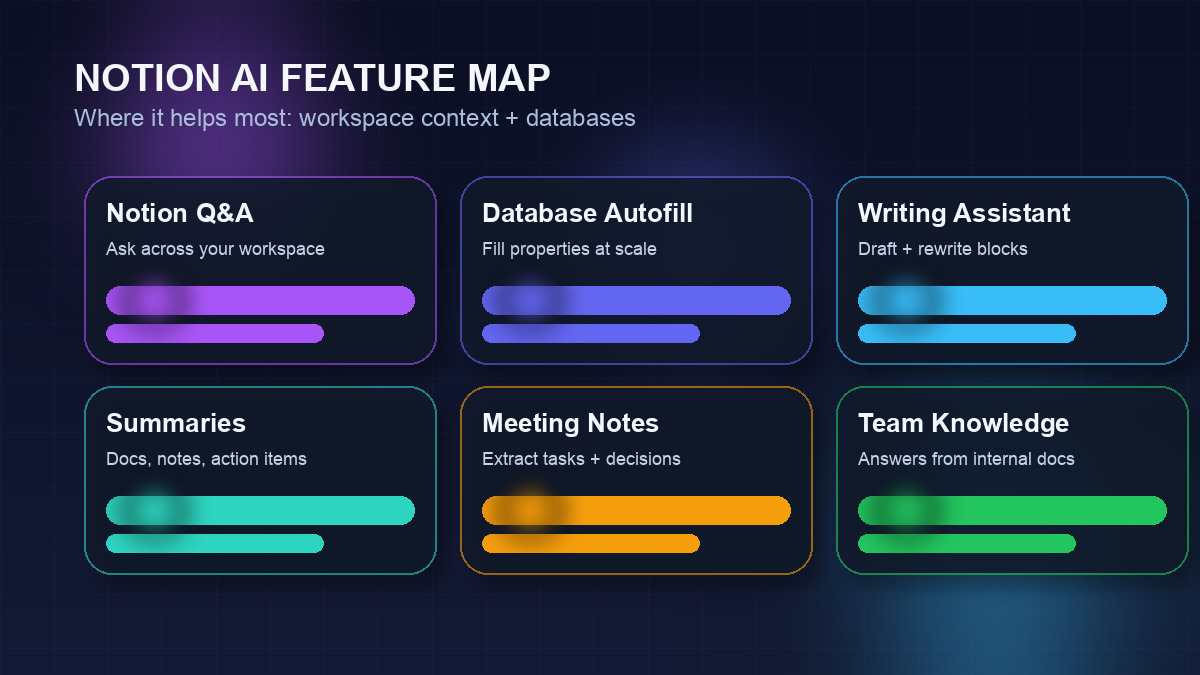Image resolution: width=1200 pixels, height=675 pixels.
Task: Select the cyan bar under Writing Assistant
Action: [x=1012, y=300]
